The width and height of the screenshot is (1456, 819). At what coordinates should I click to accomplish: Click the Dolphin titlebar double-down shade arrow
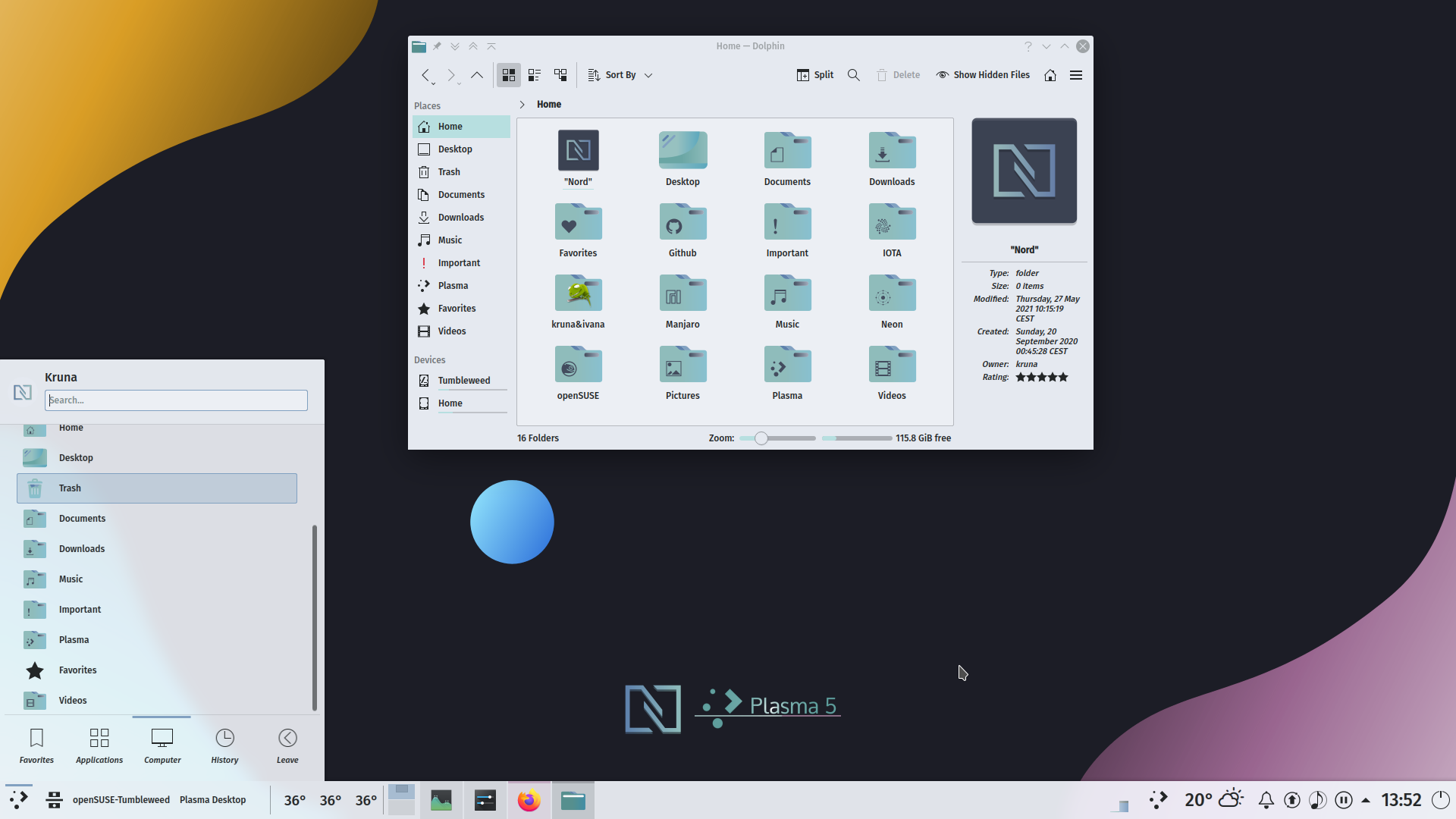455,46
